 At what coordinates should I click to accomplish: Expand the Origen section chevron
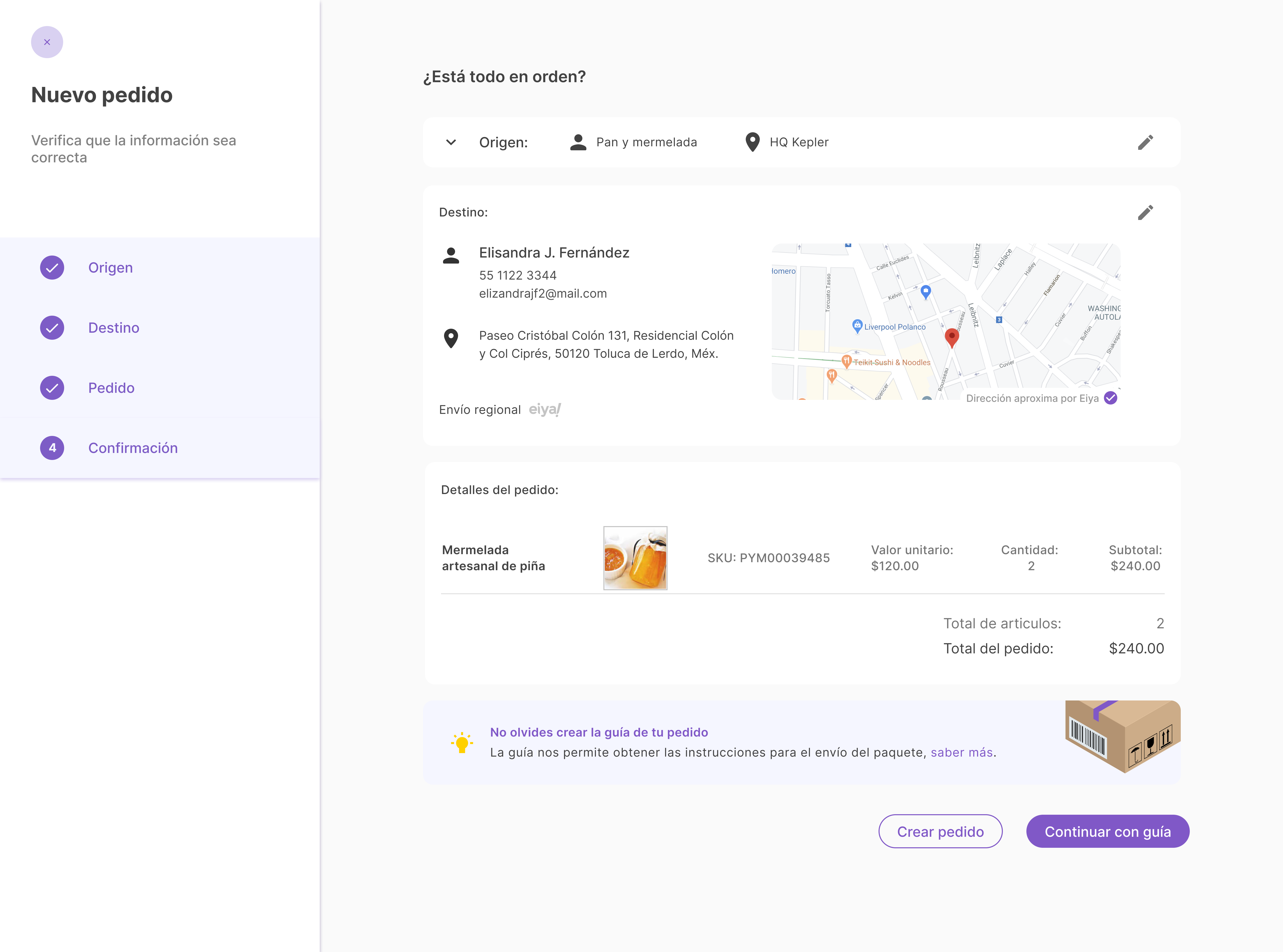pyautogui.click(x=451, y=142)
